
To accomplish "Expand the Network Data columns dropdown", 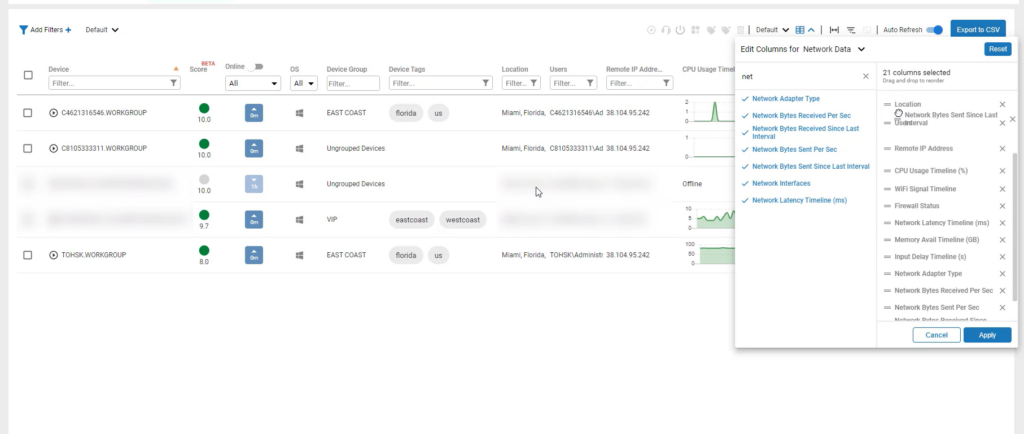I will coord(861,48).
